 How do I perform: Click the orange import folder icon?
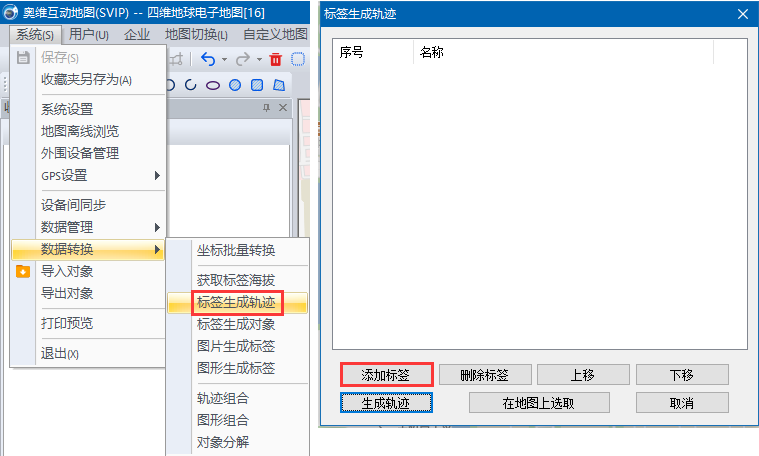pyautogui.click(x=23, y=271)
